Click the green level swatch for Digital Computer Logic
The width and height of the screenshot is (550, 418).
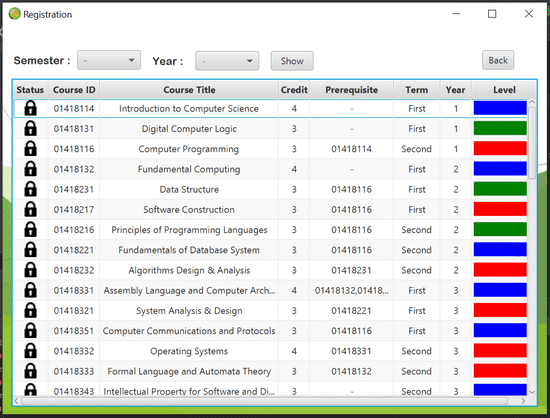tap(500, 128)
